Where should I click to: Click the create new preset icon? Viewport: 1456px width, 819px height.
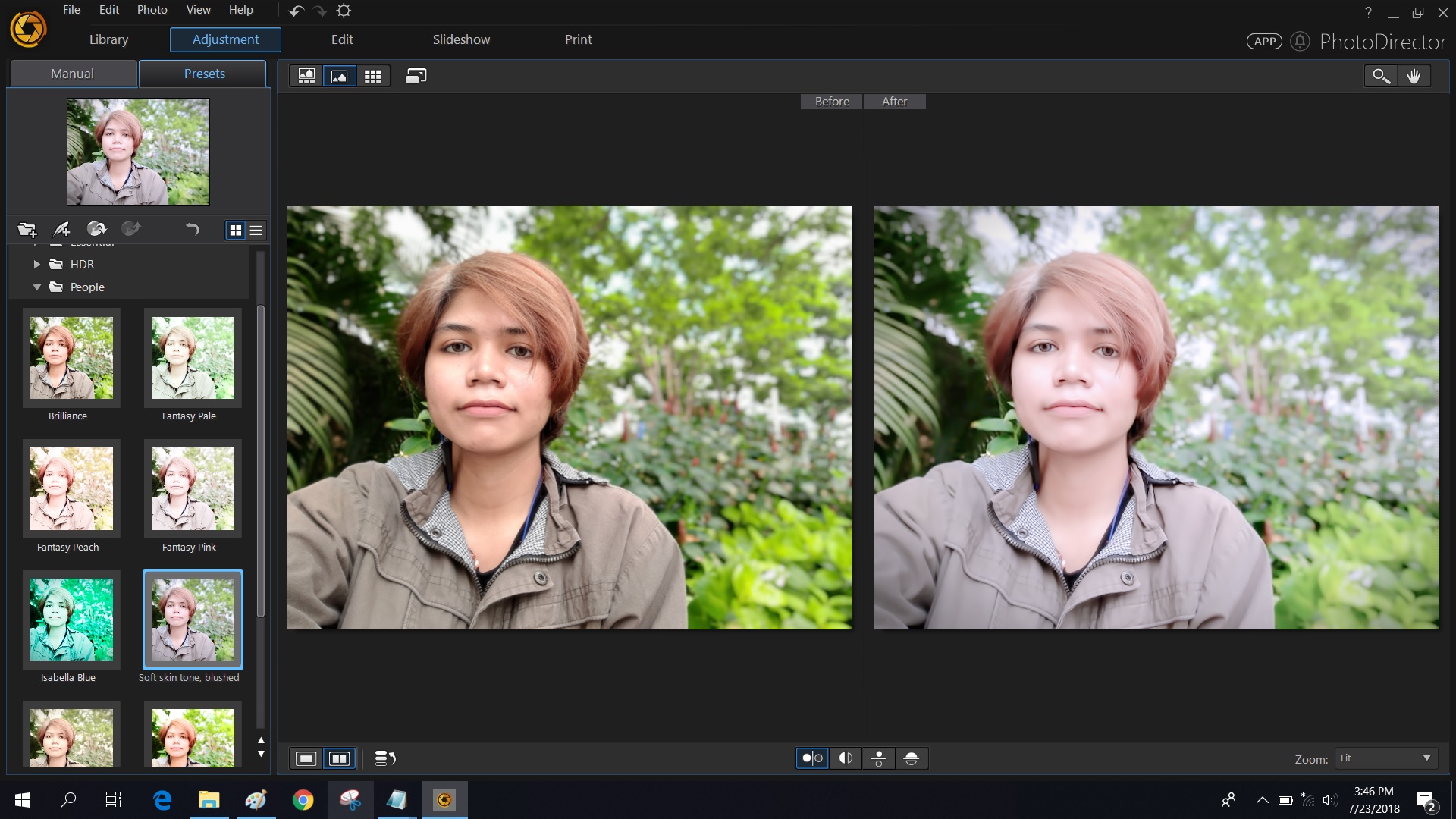click(61, 229)
